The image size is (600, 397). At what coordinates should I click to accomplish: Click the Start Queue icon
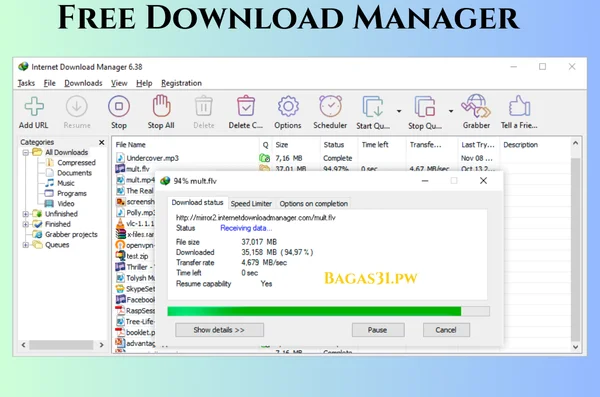pos(373,107)
